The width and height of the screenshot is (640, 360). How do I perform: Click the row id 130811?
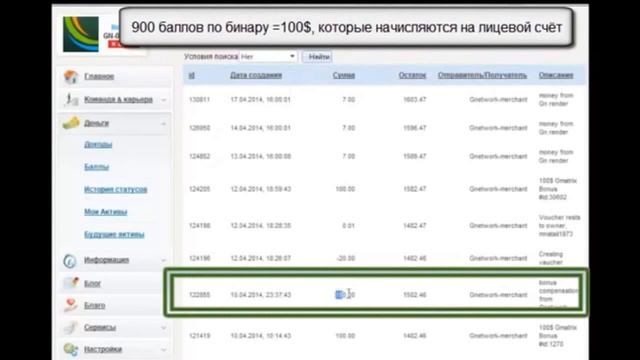click(x=200, y=99)
